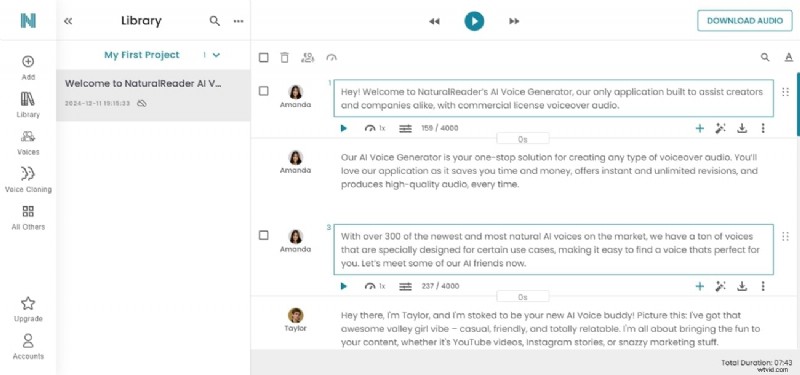Expand My First Project dropdown chevron
The height and width of the screenshot is (375, 800).
click(216, 55)
